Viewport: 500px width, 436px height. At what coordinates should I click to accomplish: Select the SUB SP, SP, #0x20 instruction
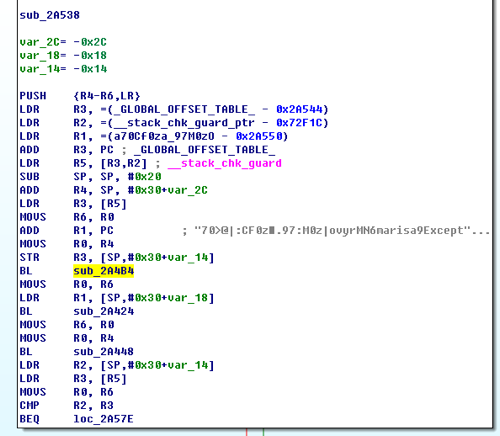(90, 177)
